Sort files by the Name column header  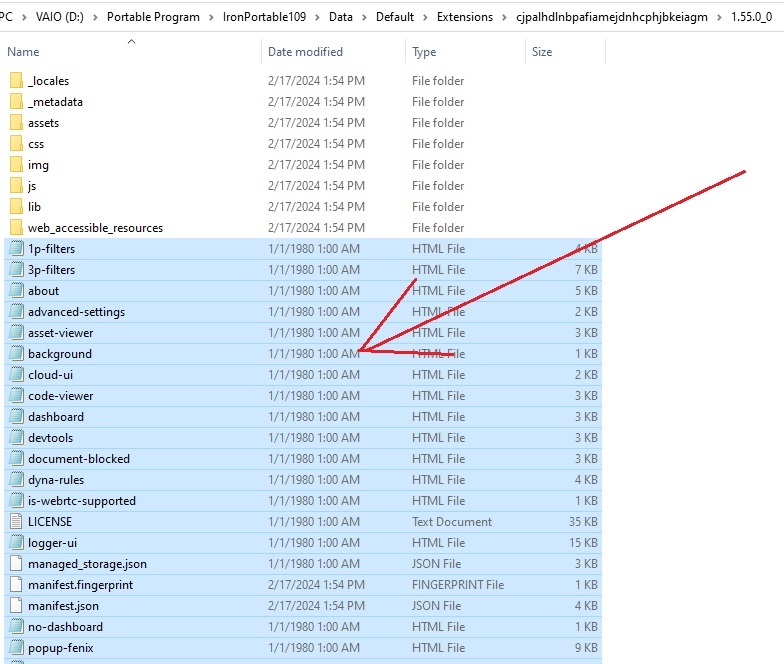[23, 52]
